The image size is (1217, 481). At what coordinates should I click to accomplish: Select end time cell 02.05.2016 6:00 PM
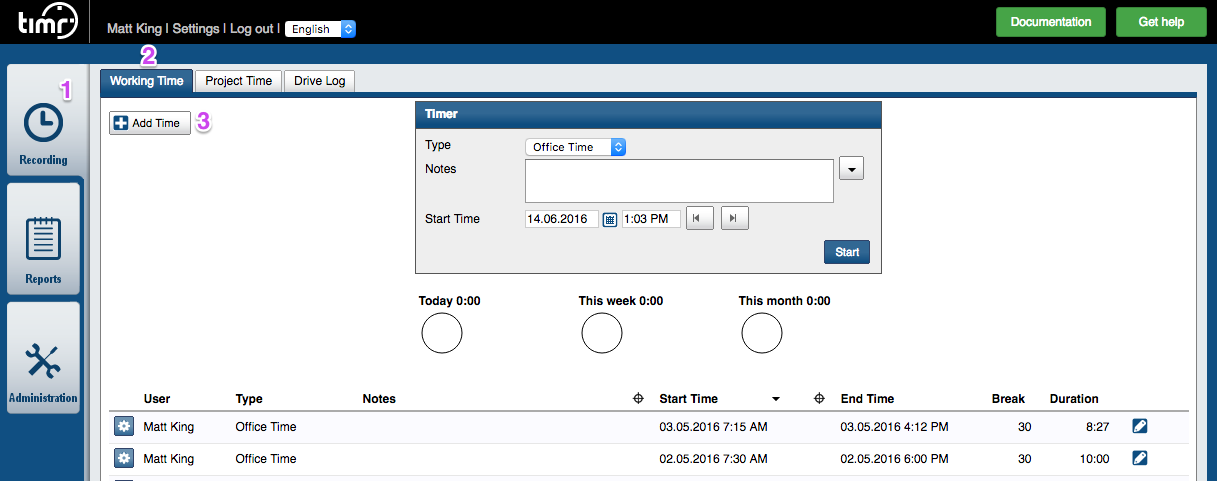(x=894, y=459)
